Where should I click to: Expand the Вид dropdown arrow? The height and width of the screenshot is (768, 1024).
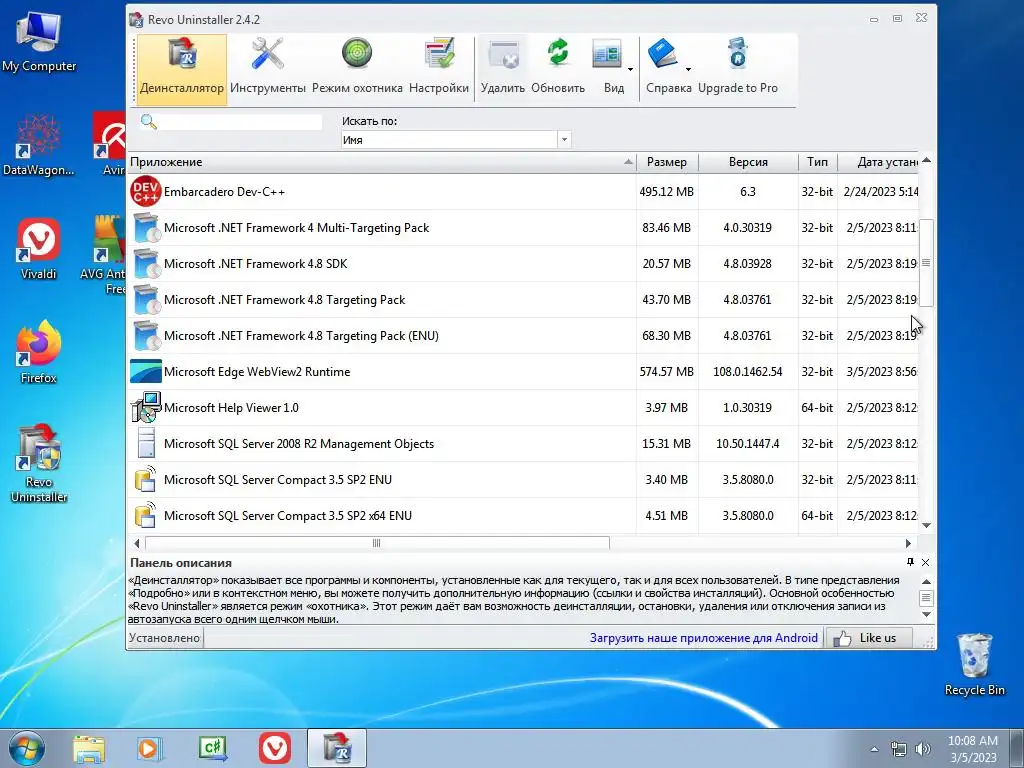tap(630, 69)
